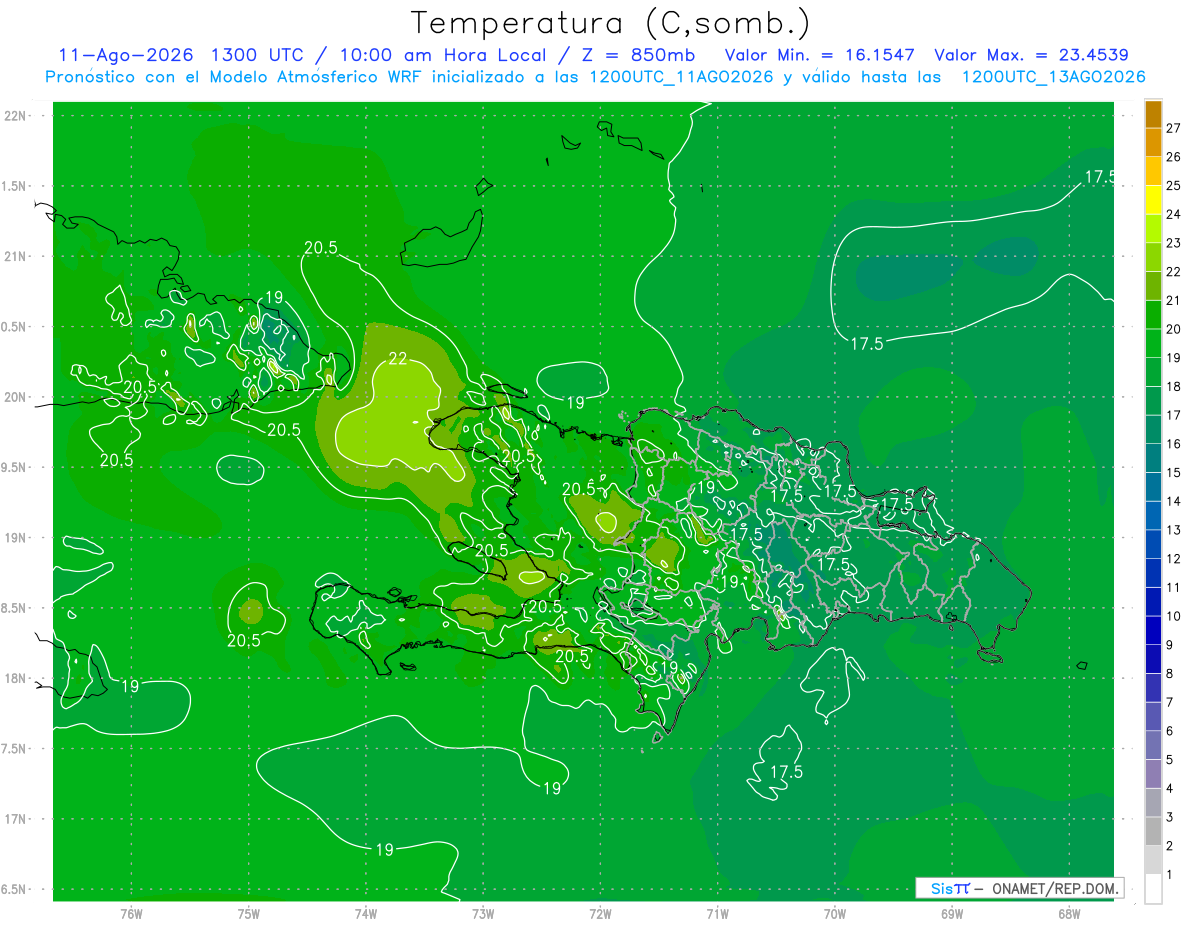
Task: Select the date text "11-Ago-2026"
Action: tap(125, 55)
